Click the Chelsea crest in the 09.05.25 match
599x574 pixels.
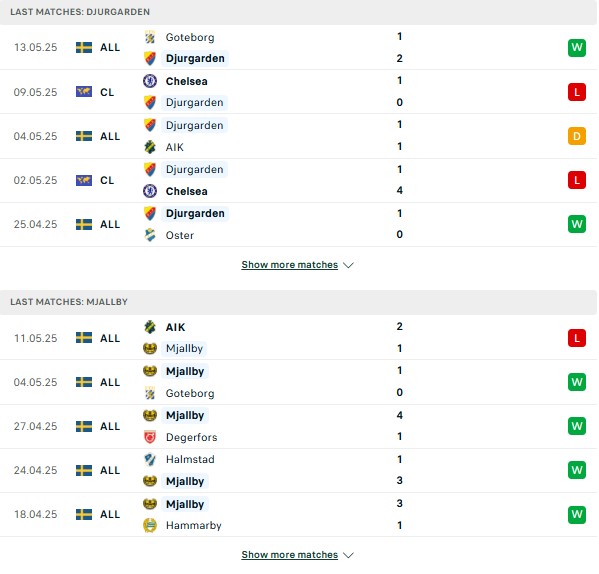pos(150,81)
